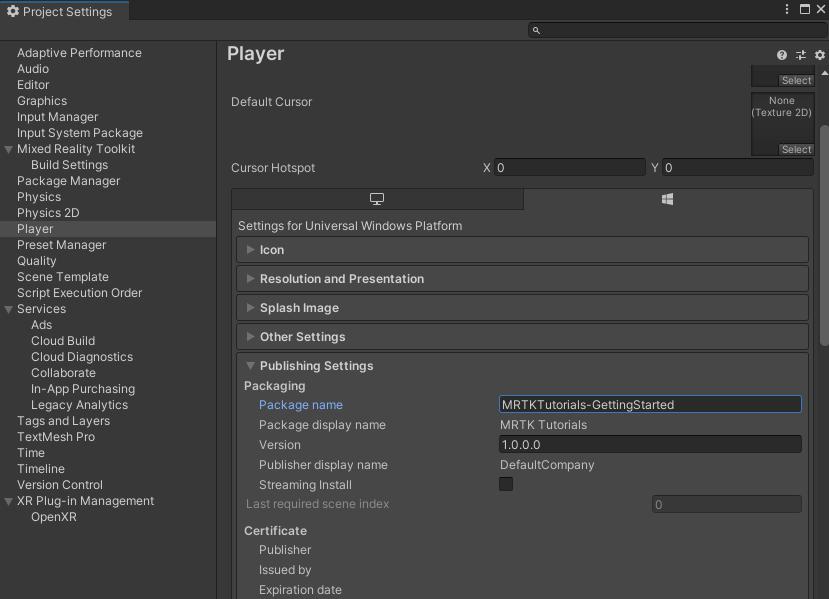Collapse the XR Plug-in Management node

[x=8, y=501]
